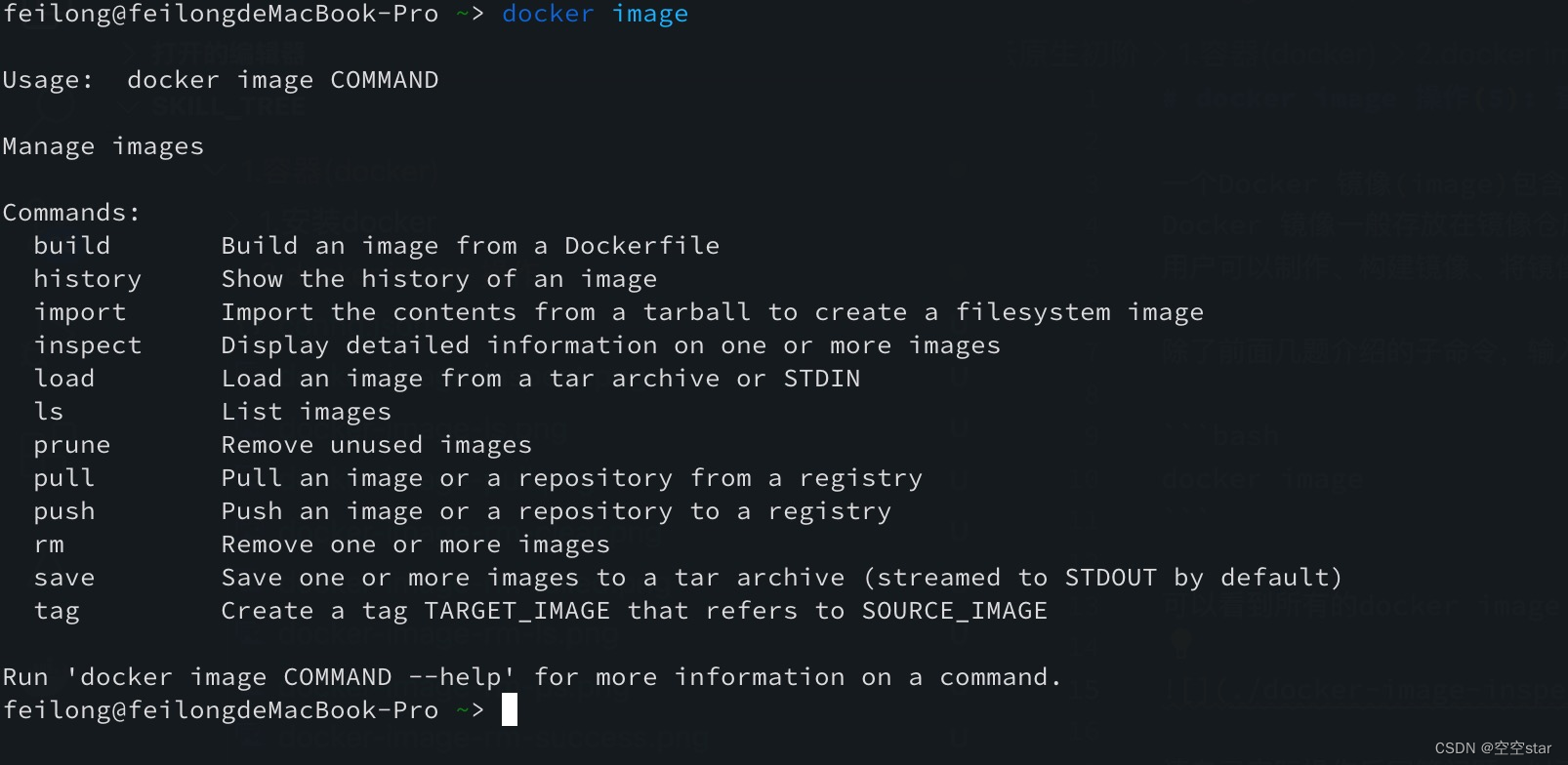Screen dimensions: 1568x765
Task: Click the 'Manage images' description text
Action: click(x=103, y=146)
